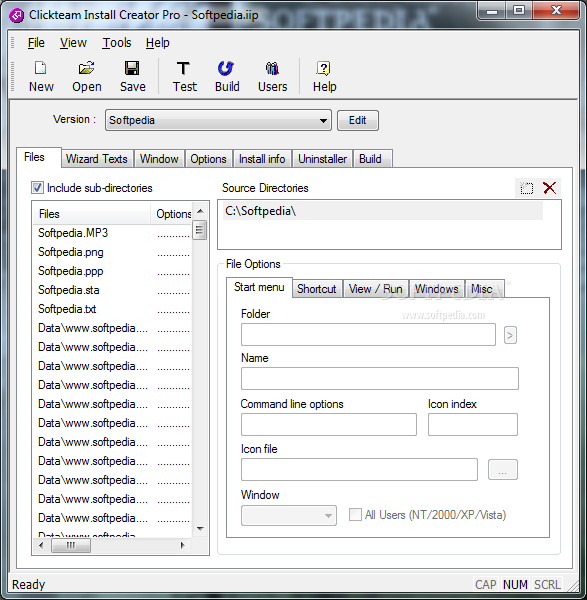This screenshot has height=600, width=587.
Task: Open the Tools menu
Action: point(117,43)
